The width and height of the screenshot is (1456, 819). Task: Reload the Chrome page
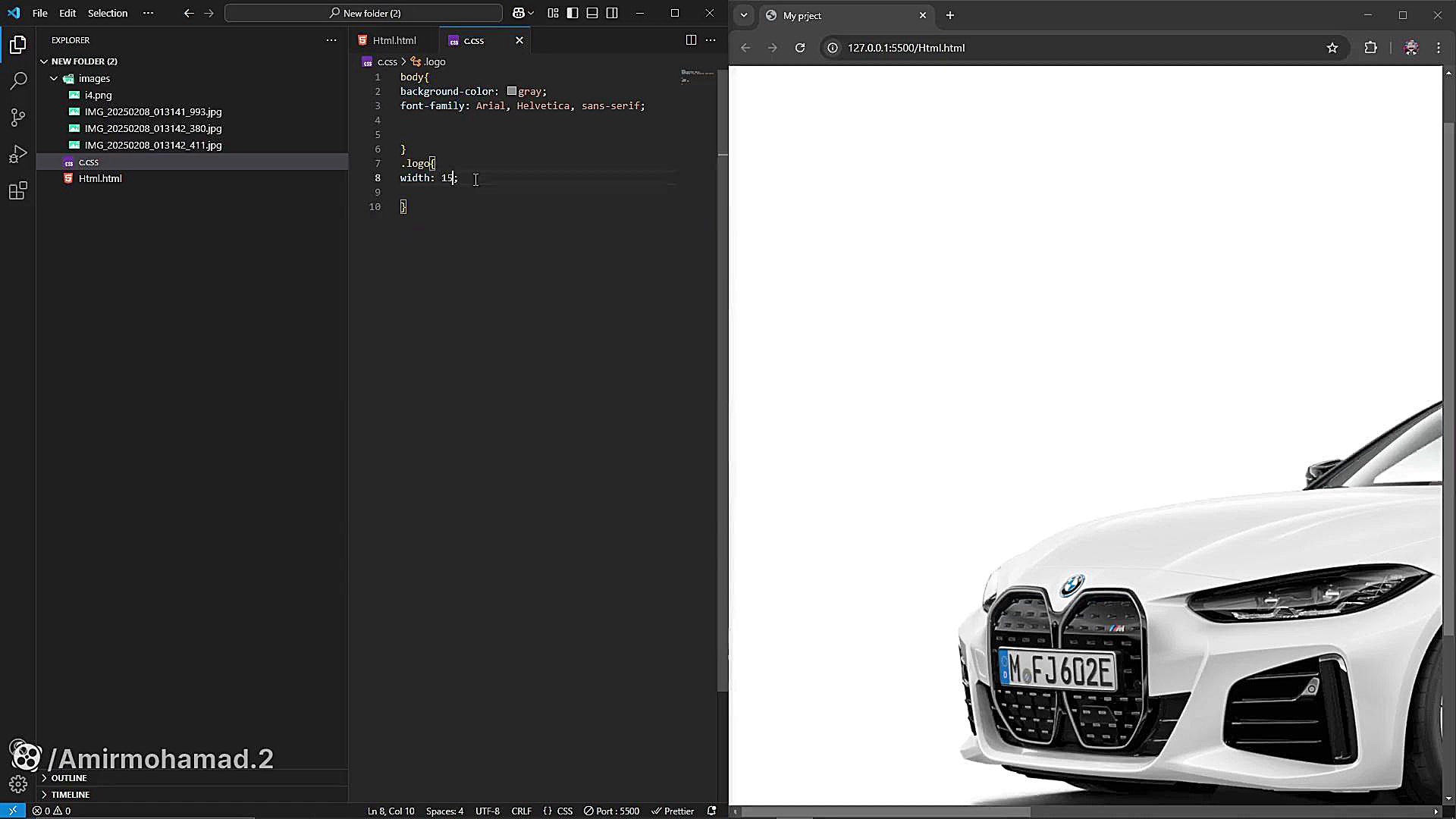[x=800, y=48]
